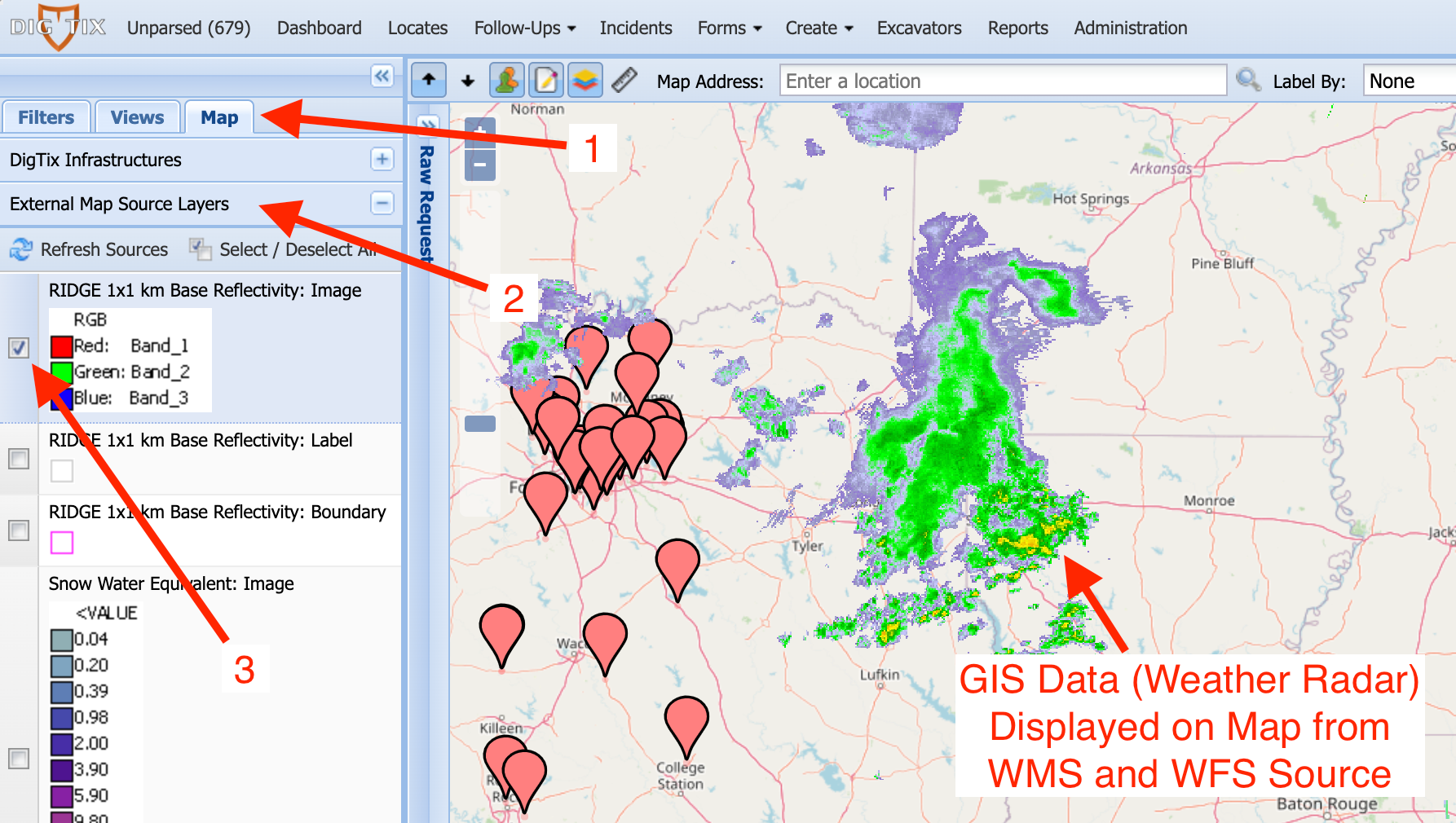Select the ruler measure tool

624,80
